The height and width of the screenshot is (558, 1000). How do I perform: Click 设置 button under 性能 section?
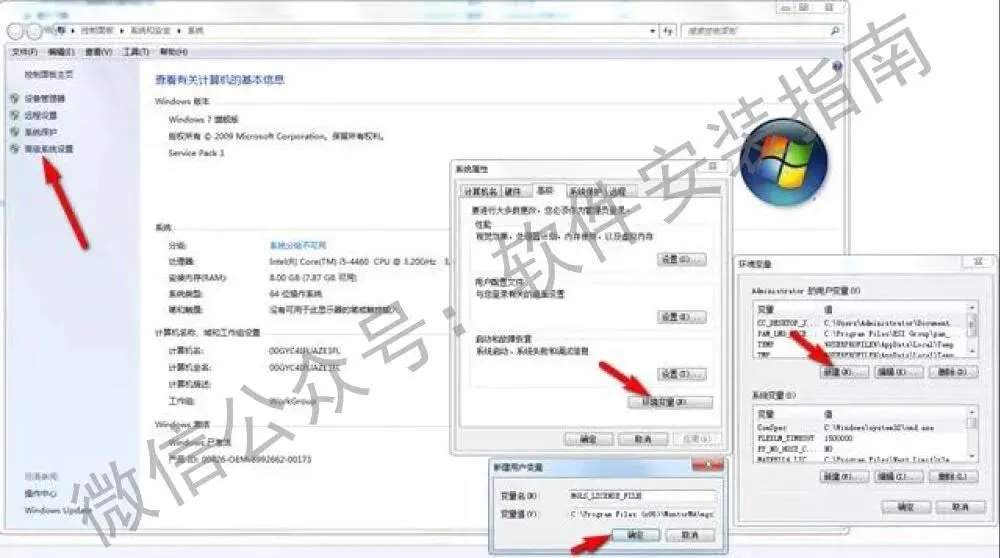click(x=682, y=260)
